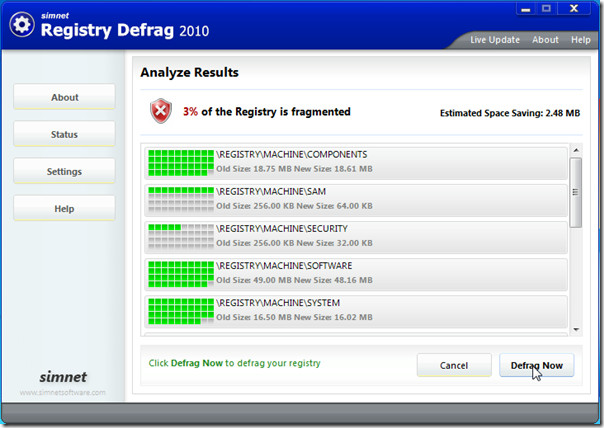
Task: Maximize the Registry Defrag window
Action: click(x=546, y=8)
